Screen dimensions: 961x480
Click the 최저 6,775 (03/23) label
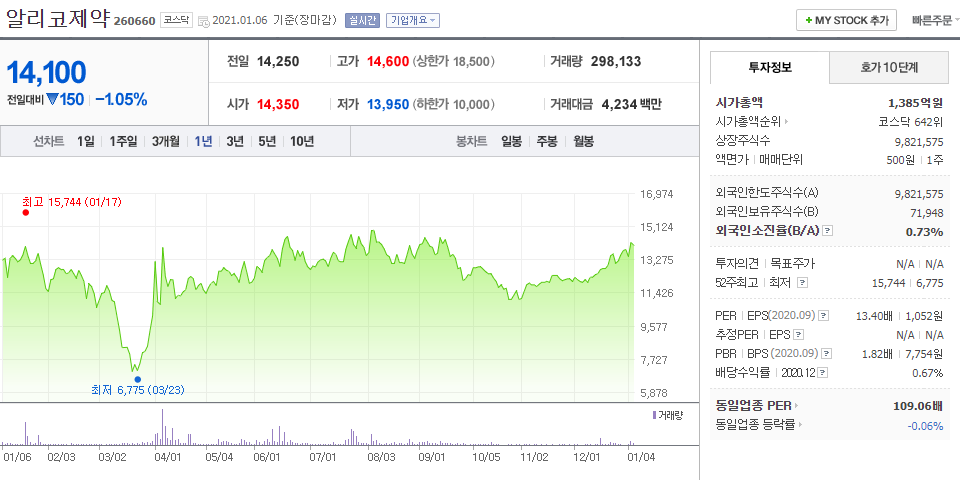tap(138, 389)
